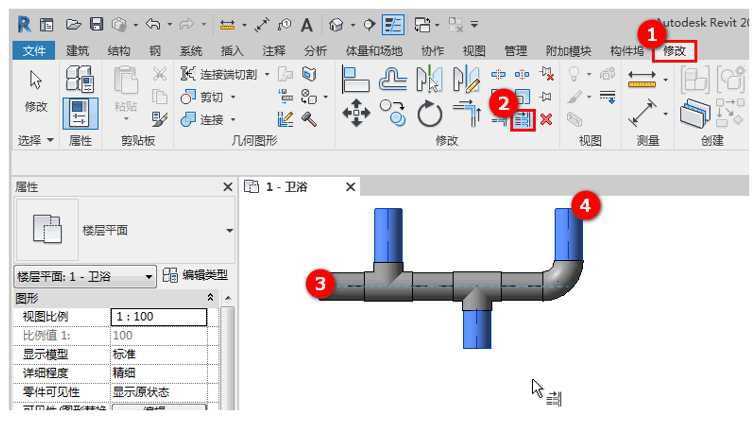Select the Rotate tool

point(429,115)
